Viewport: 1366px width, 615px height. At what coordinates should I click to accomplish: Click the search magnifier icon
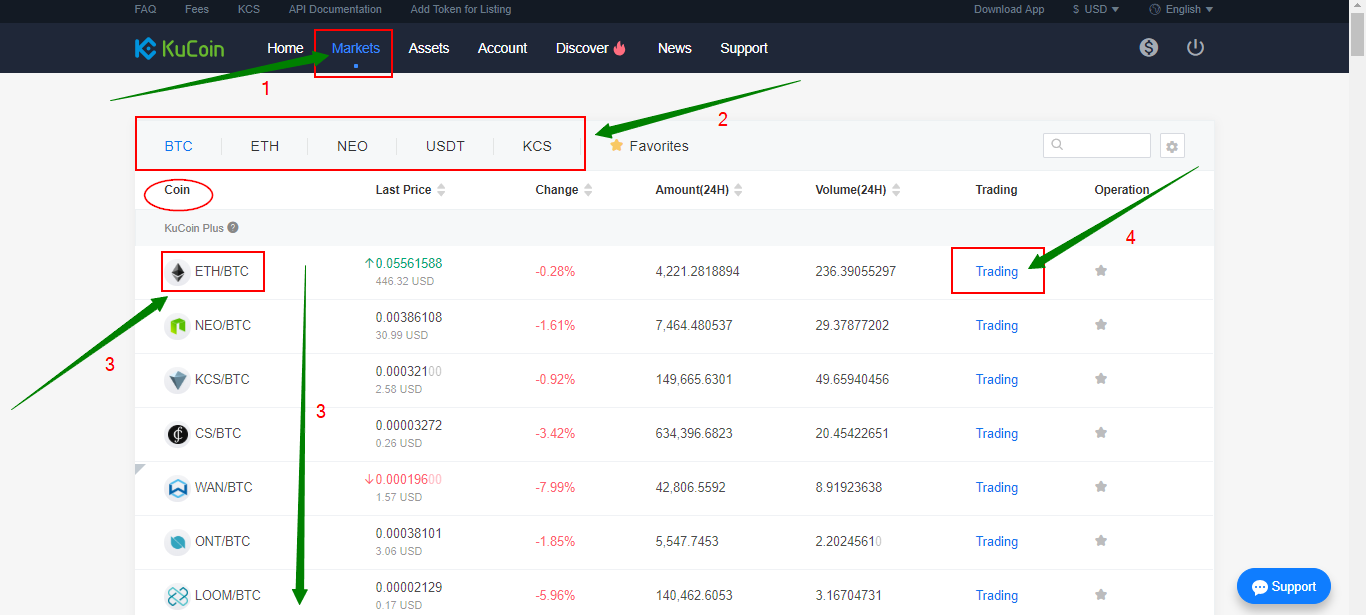point(1057,145)
